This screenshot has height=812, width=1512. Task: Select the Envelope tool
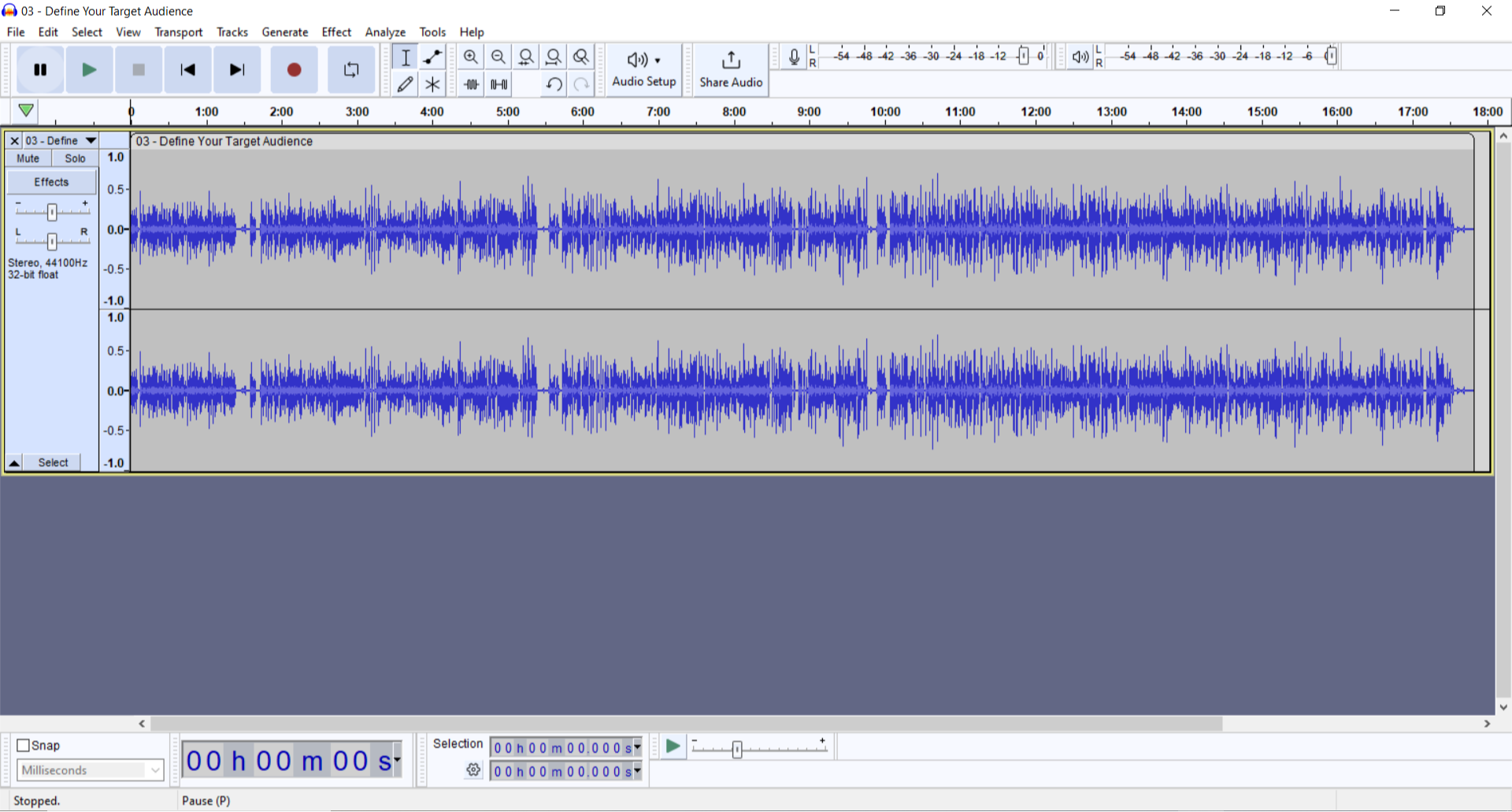click(x=432, y=57)
